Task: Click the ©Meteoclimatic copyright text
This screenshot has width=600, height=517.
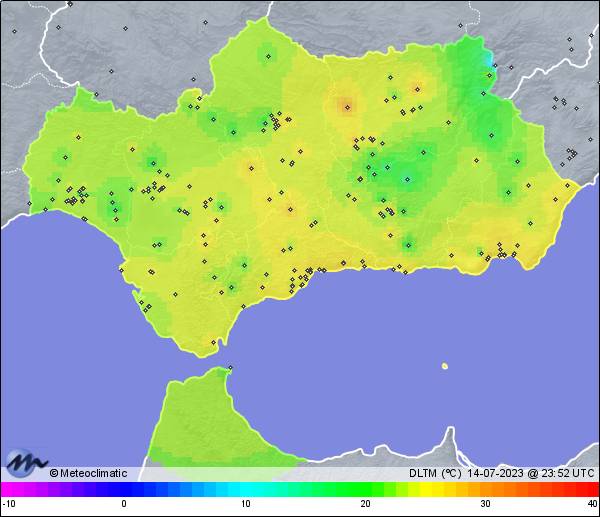Action: coord(88,473)
